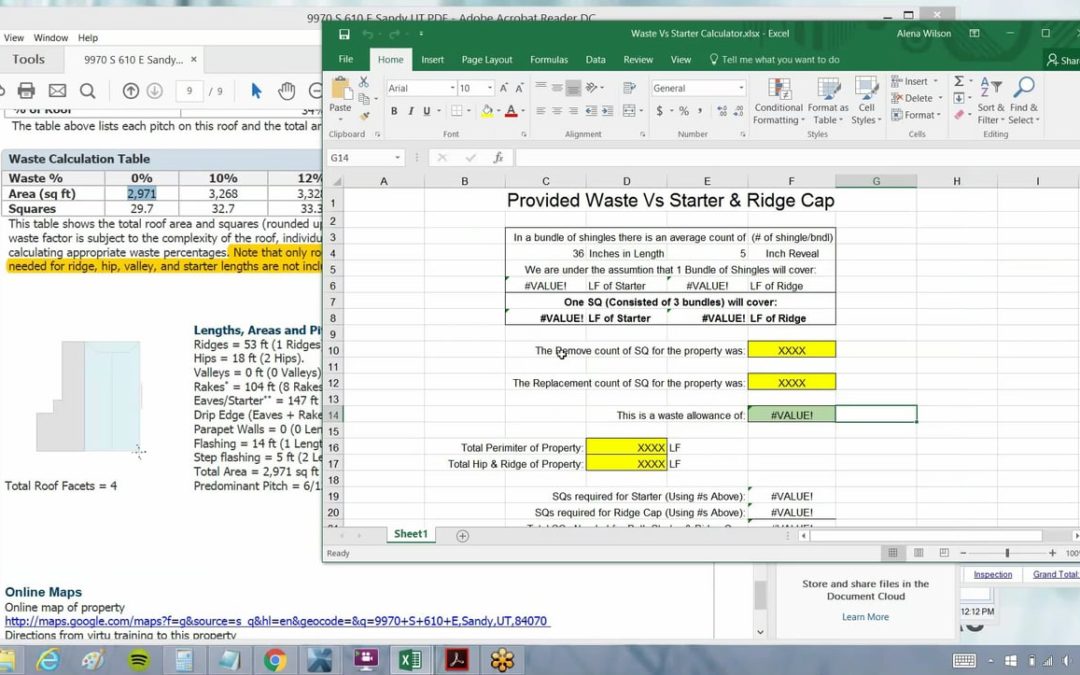The image size is (1080, 675).
Task: Open the Data ribbon tab
Action: coord(596,59)
